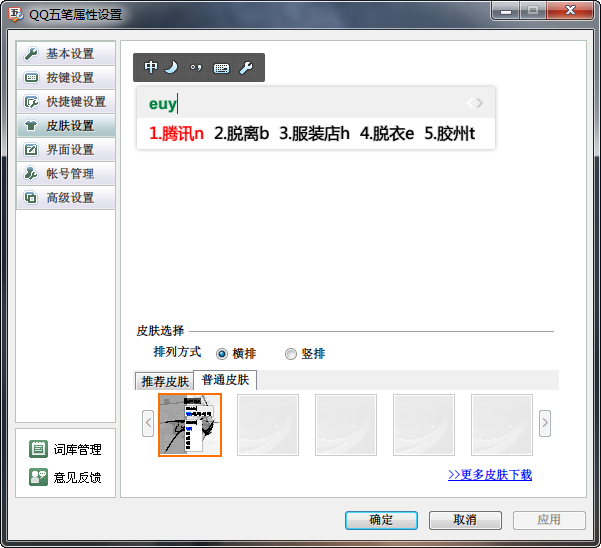Click the 意见反馈 chat icon

pyautogui.click(x=38, y=477)
